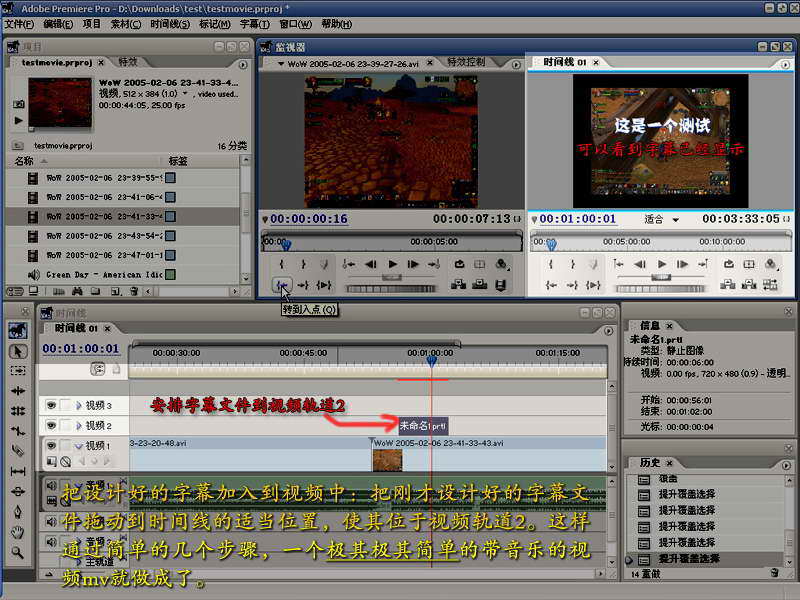Toggle the lock box on 视频 2 track
This screenshot has width=800, height=600.
[x=65, y=425]
